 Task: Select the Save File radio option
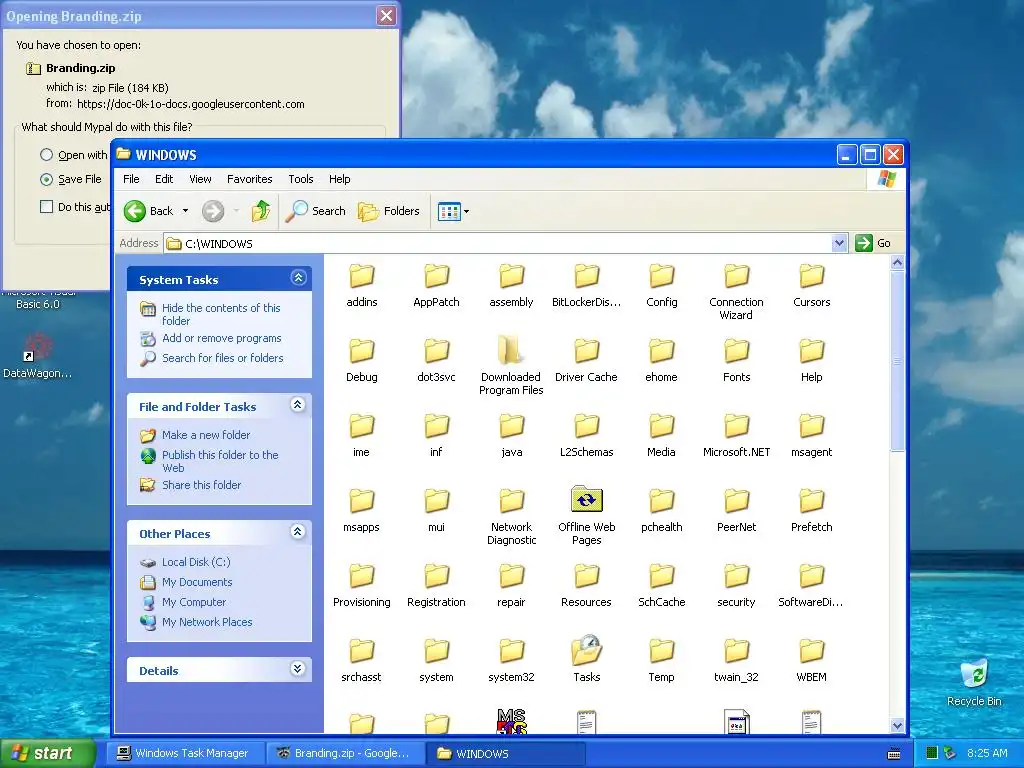pyautogui.click(x=46, y=179)
